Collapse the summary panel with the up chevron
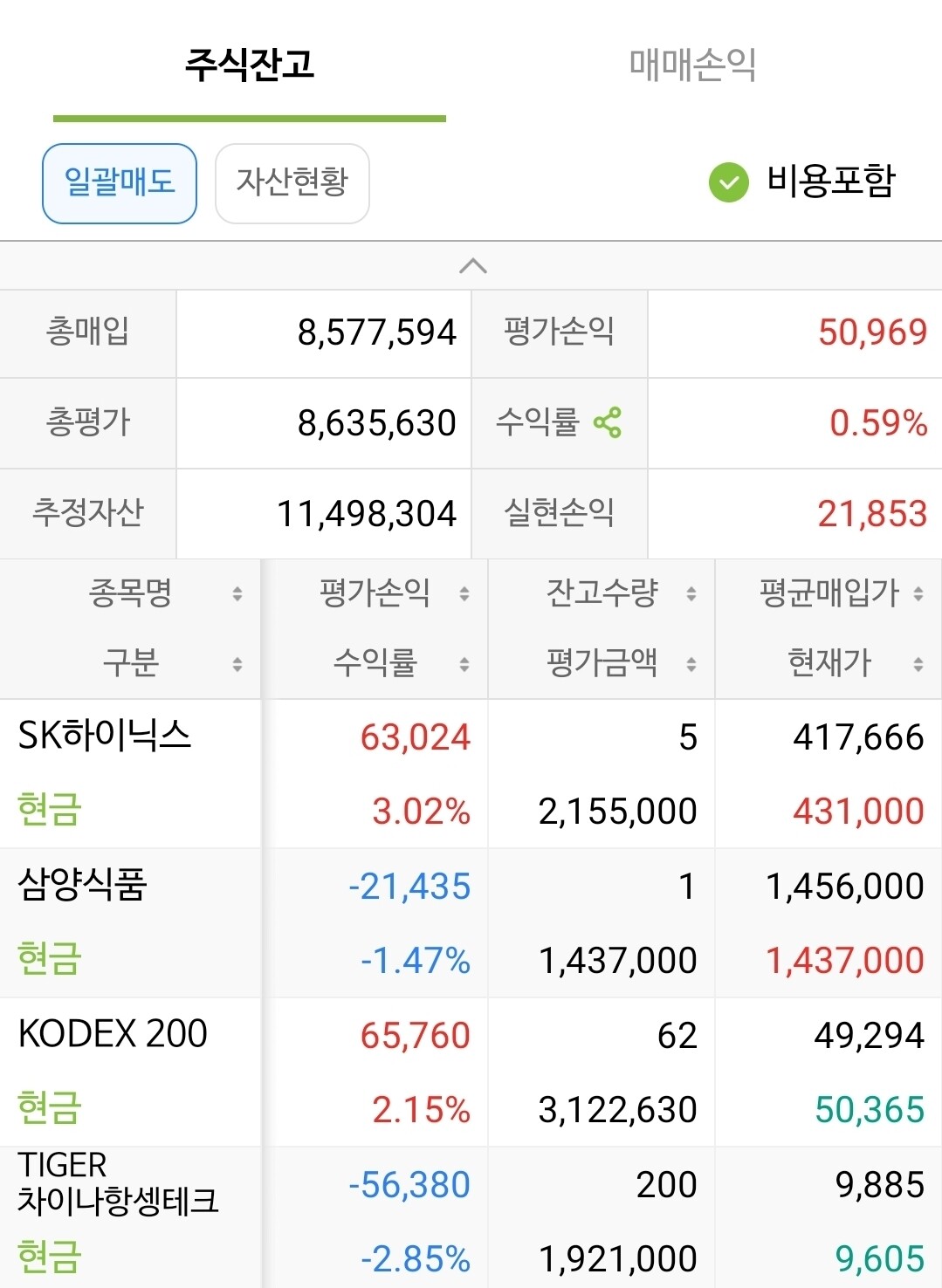942x1288 pixels. pyautogui.click(x=472, y=266)
